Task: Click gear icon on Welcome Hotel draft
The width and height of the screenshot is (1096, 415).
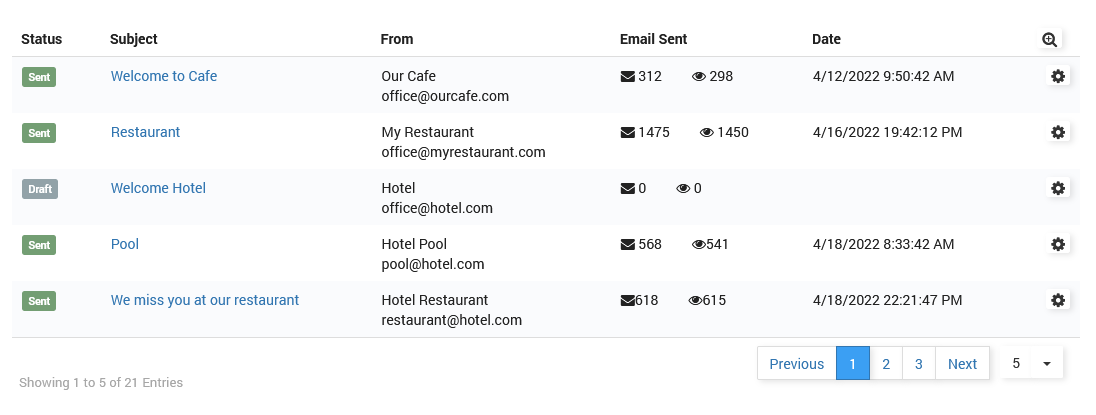Action: coord(1058,188)
